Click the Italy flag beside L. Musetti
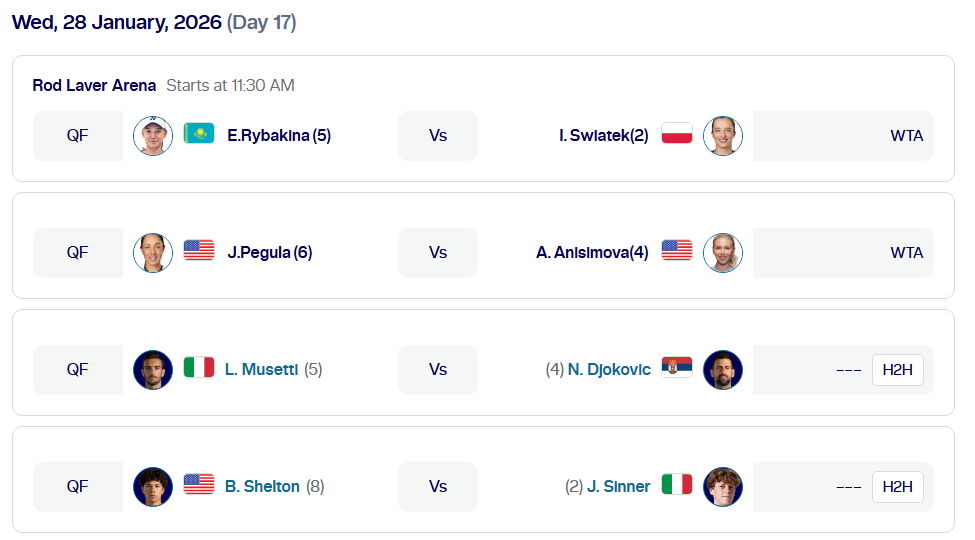The width and height of the screenshot is (975, 540). point(199,368)
